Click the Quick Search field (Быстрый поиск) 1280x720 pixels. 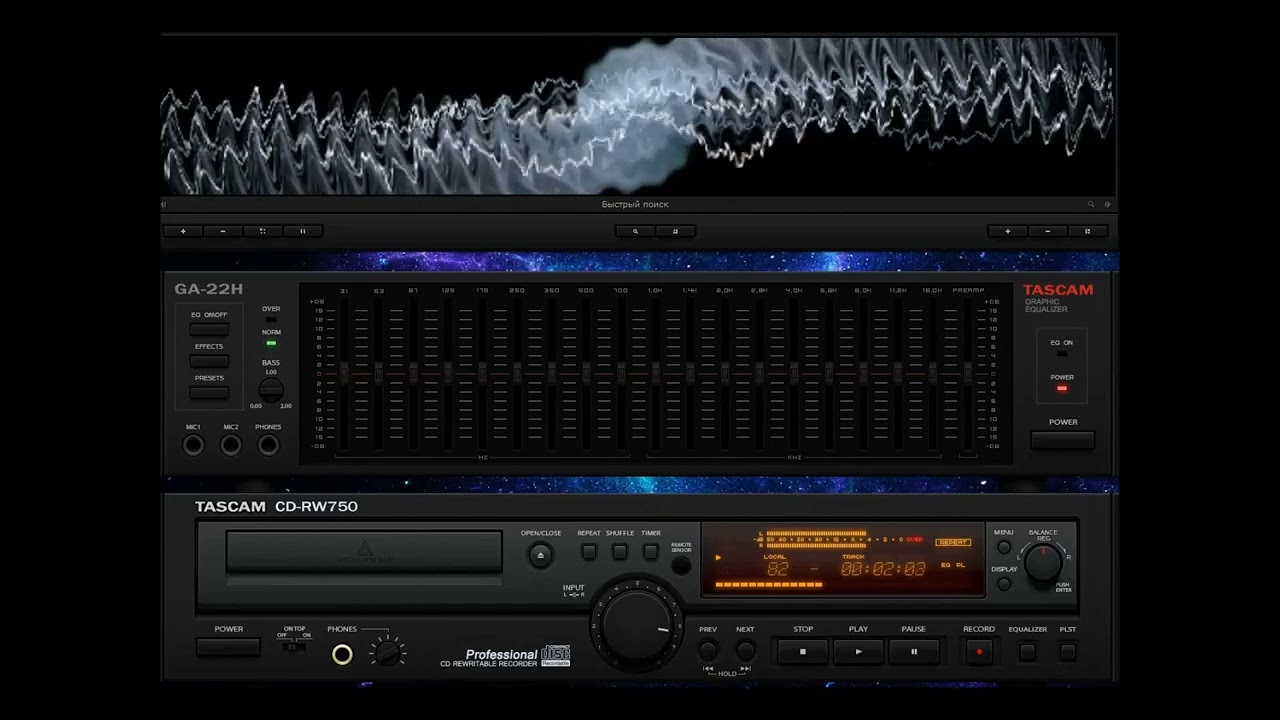(x=635, y=204)
